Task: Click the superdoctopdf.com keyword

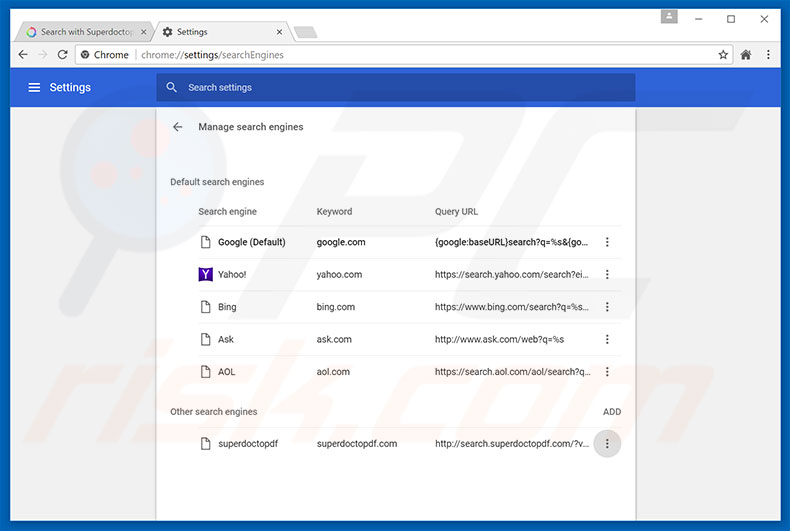Action: pos(357,444)
